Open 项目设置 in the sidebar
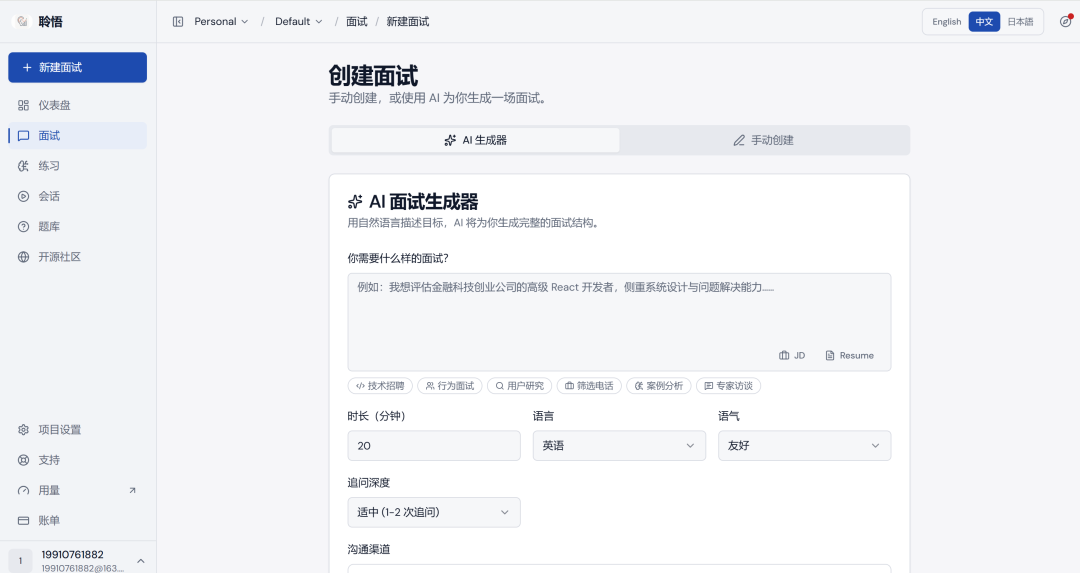 (x=77, y=430)
